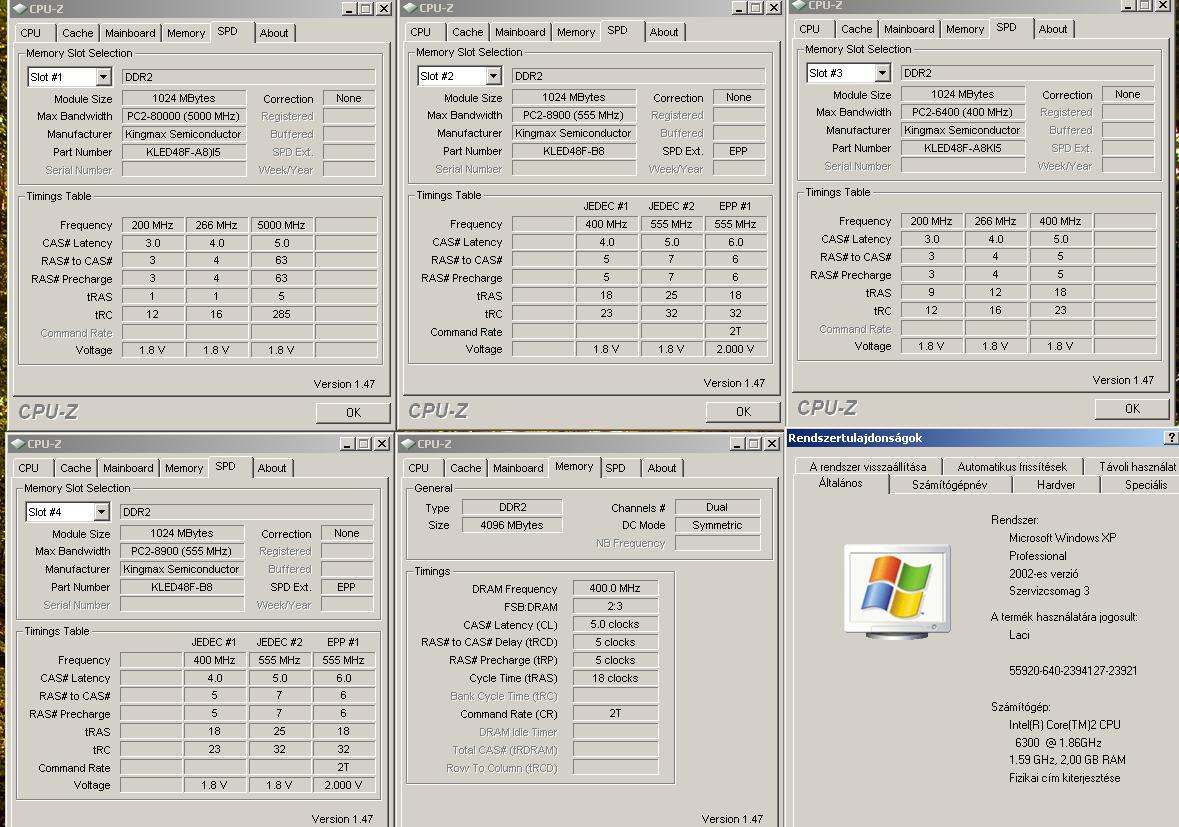This screenshot has height=827, width=1179.
Task: Select Mainboard tab in Slot #1 window
Action: click(130, 33)
